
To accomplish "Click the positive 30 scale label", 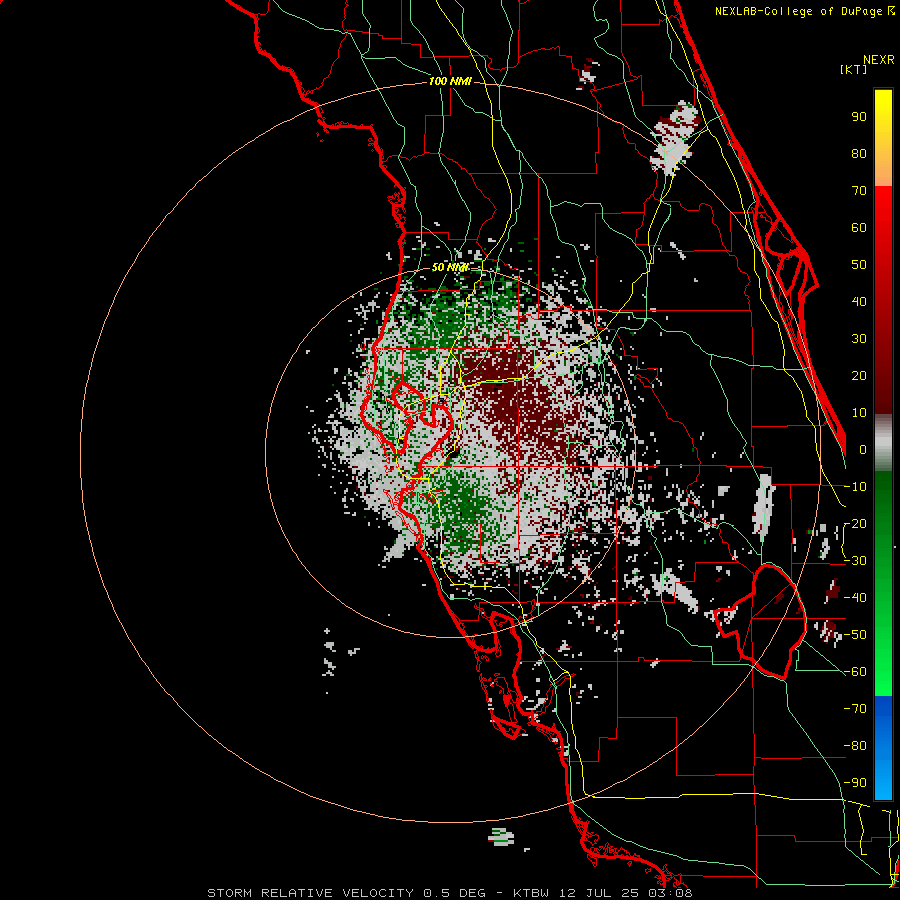I will (x=859, y=339).
